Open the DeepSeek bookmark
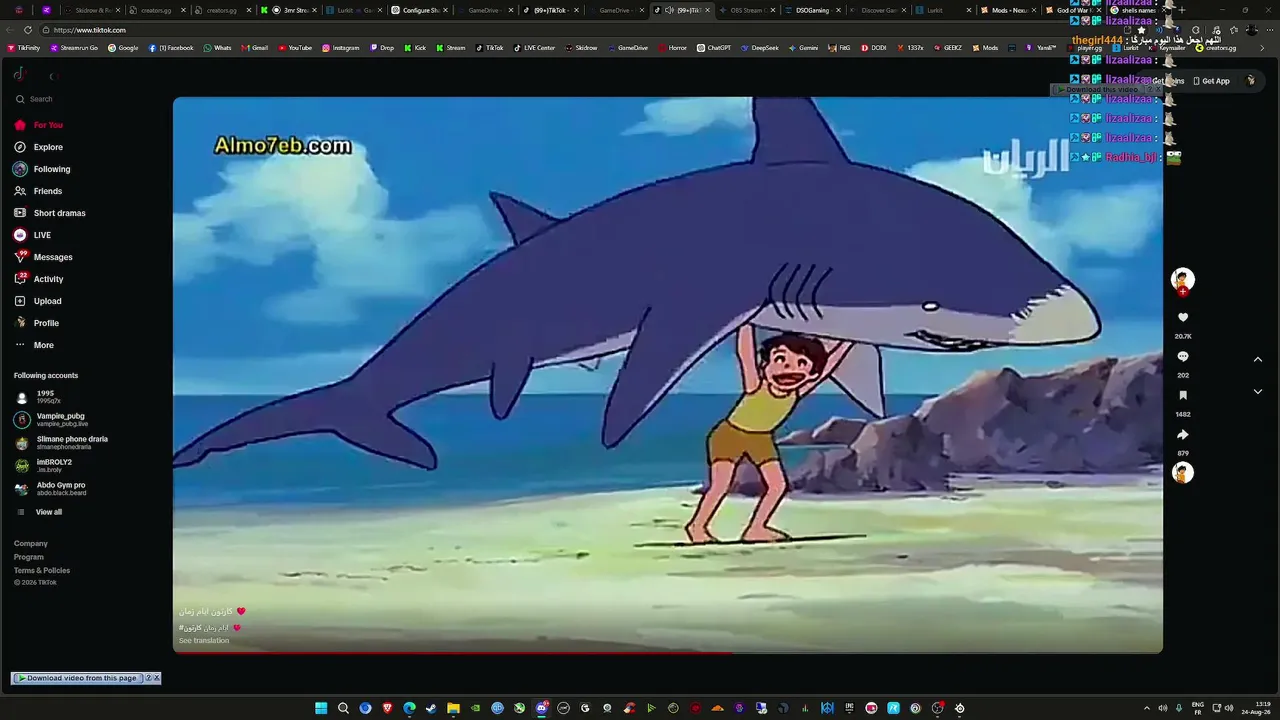 [x=760, y=48]
